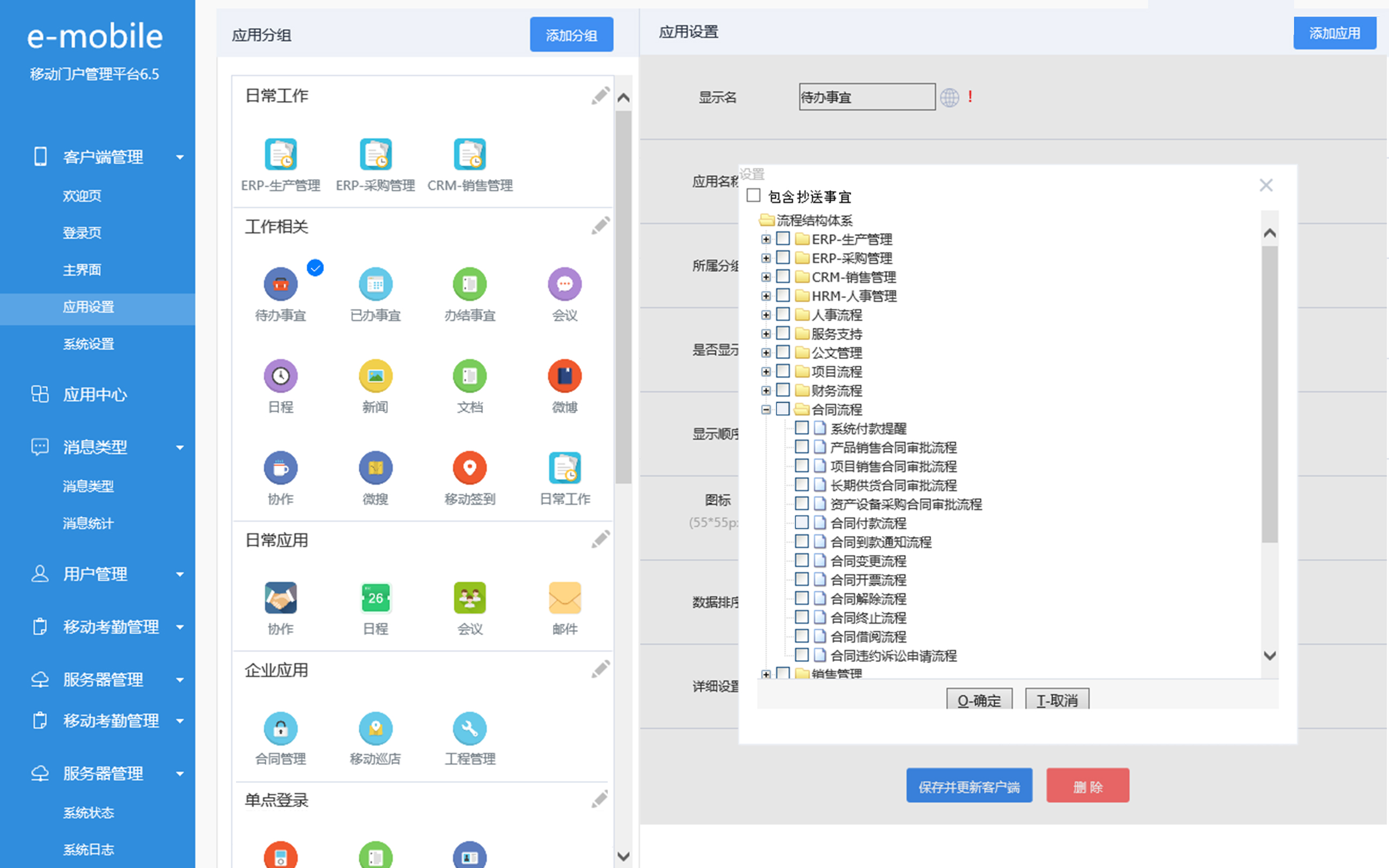Open the ERP-采购管理 app icon
The image size is (1389, 868).
[375, 155]
